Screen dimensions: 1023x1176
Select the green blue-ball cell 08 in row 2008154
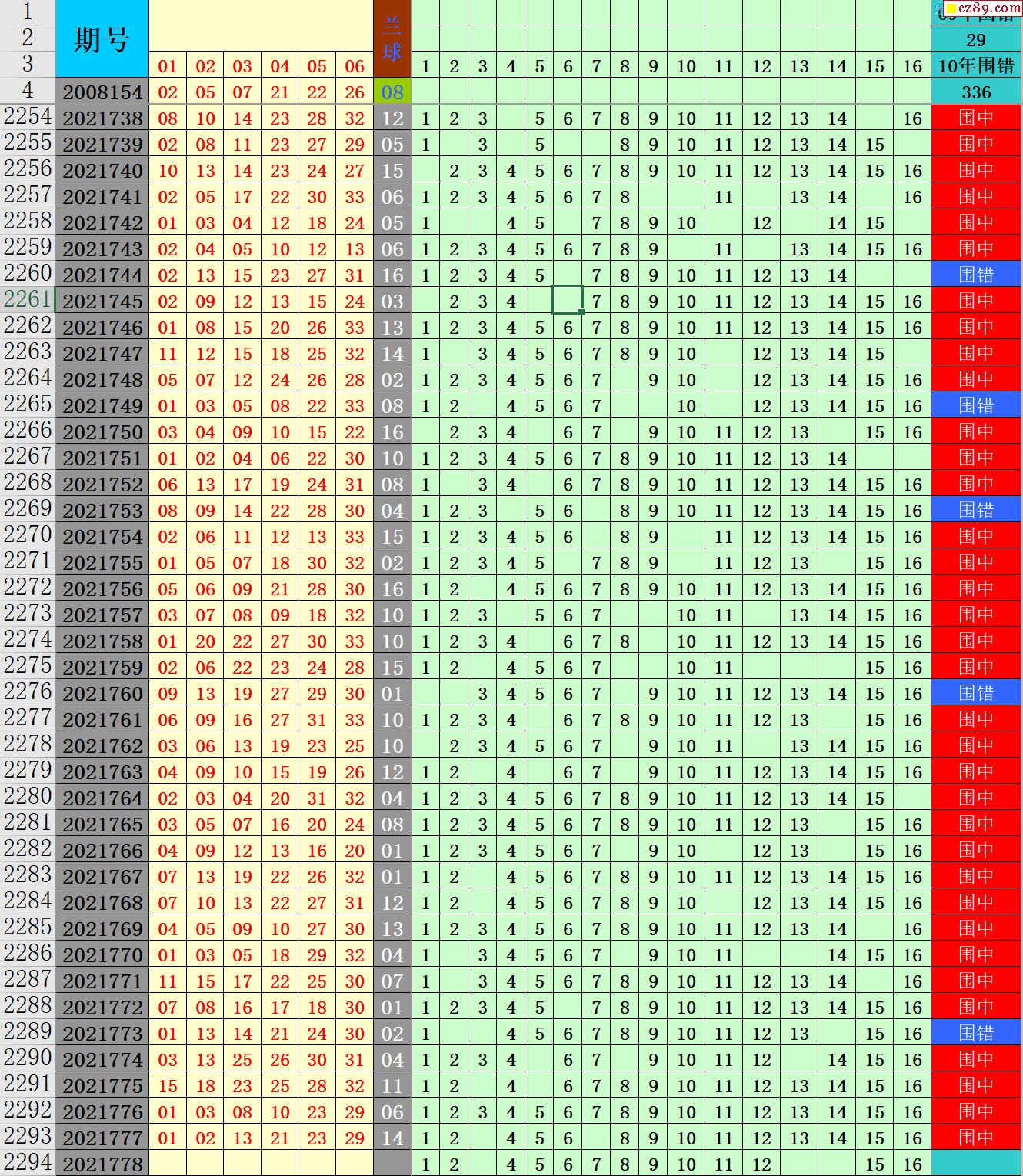(392, 92)
